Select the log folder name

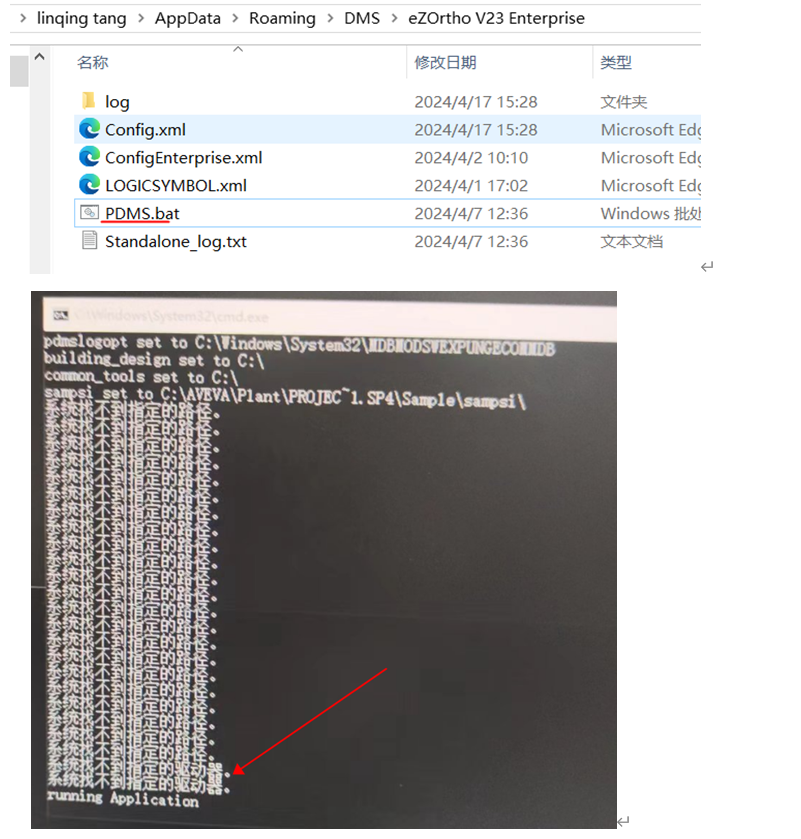(x=117, y=102)
